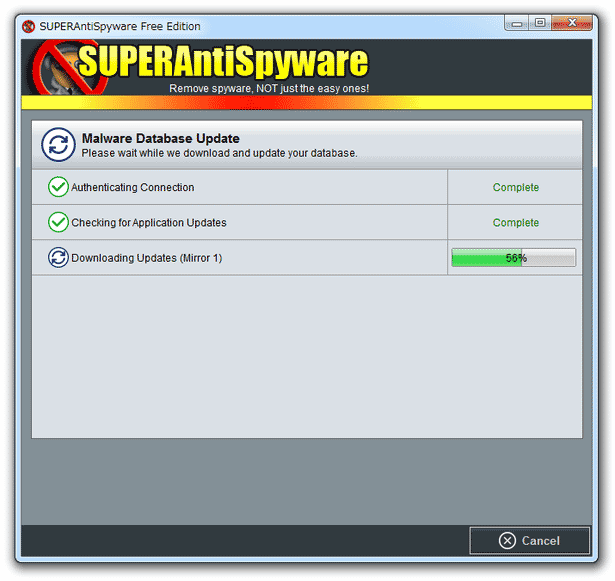The height and width of the screenshot is (581, 615).
Task: Click the app icon in the title bar
Action: coord(29,26)
